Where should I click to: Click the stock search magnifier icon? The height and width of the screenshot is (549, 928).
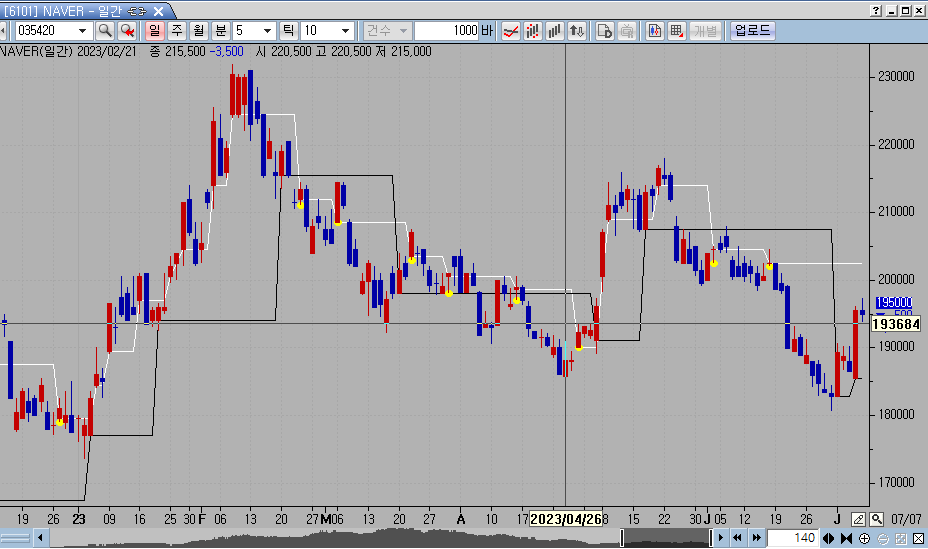(104, 31)
